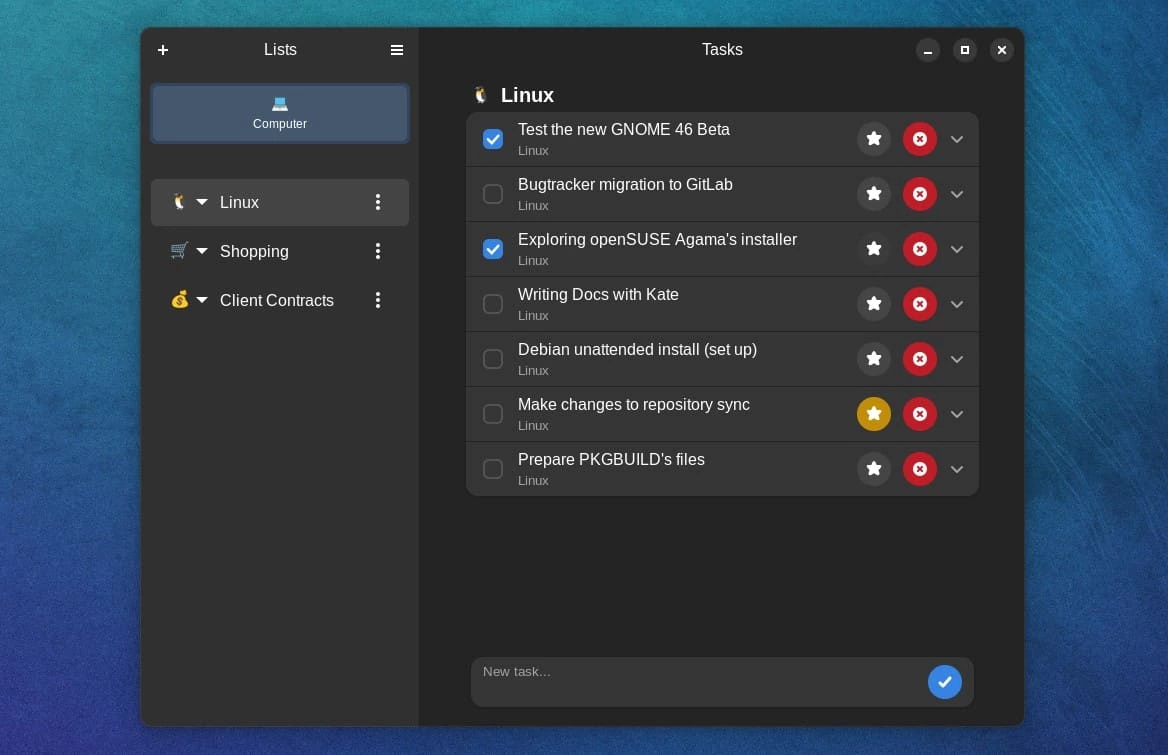The image size is (1168, 755).
Task: Expand Make changes to repository sync details
Action: 957,415
